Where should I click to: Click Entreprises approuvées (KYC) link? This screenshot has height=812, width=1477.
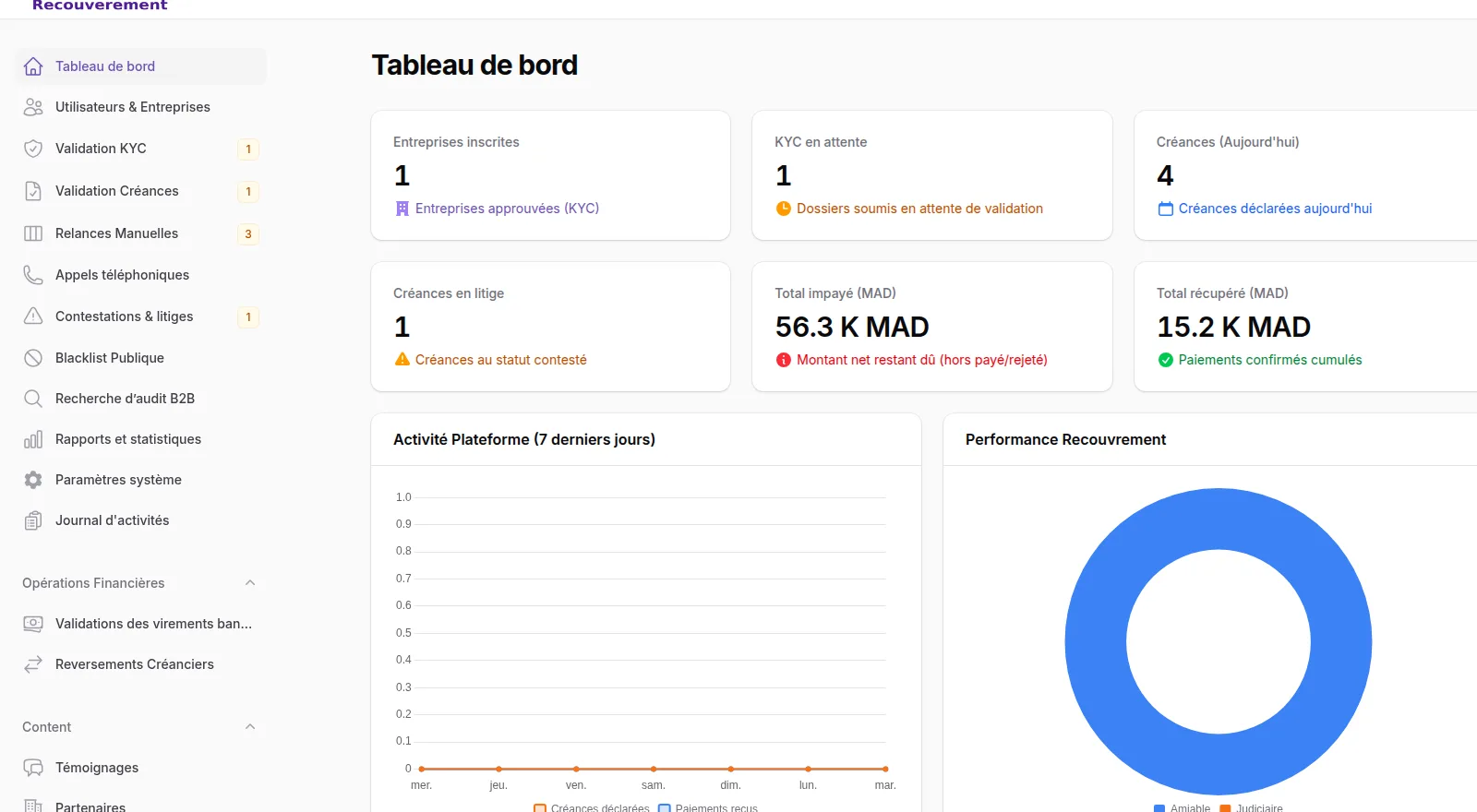coord(507,209)
